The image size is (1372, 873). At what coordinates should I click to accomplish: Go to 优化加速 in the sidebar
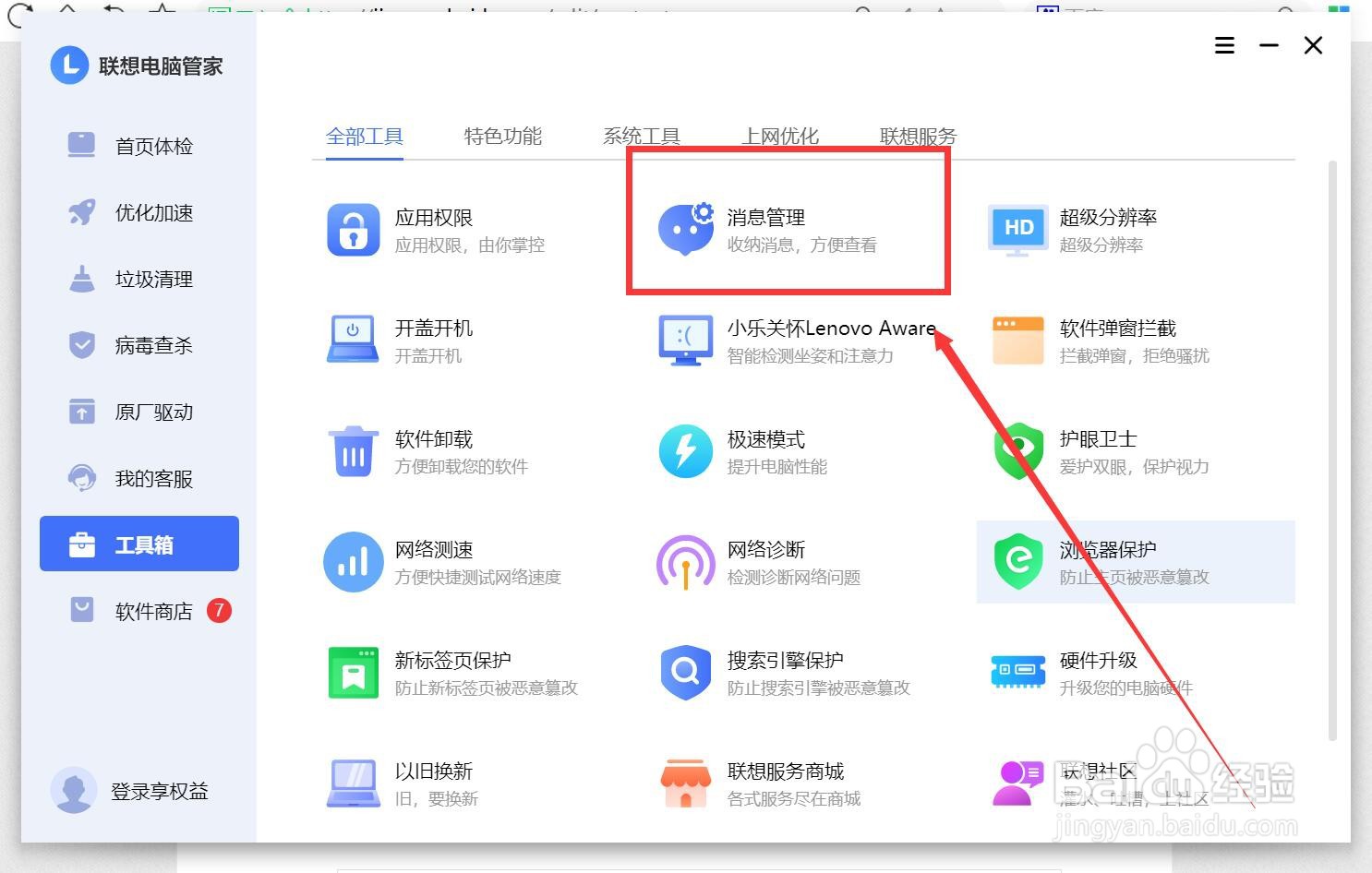coord(138,212)
